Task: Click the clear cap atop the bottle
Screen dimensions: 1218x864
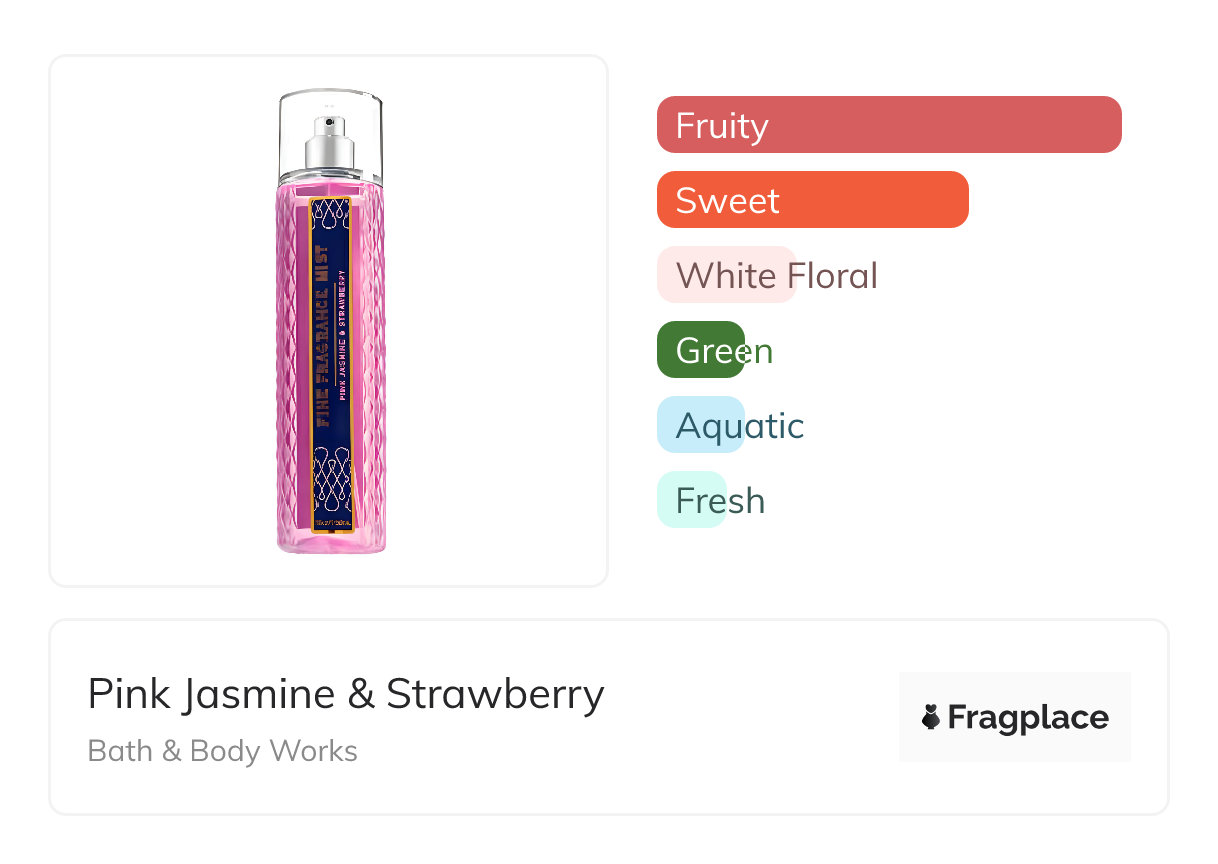Action: [x=330, y=105]
